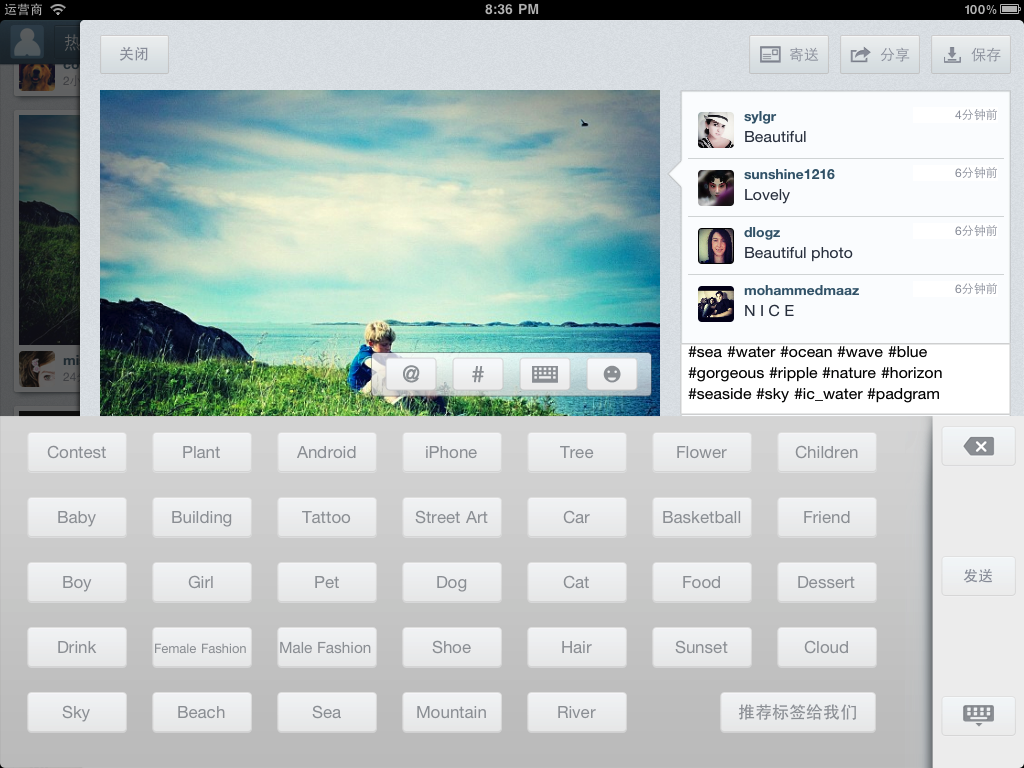Open the keyboard from the comment toolbar
1024x768 pixels.
(x=544, y=373)
